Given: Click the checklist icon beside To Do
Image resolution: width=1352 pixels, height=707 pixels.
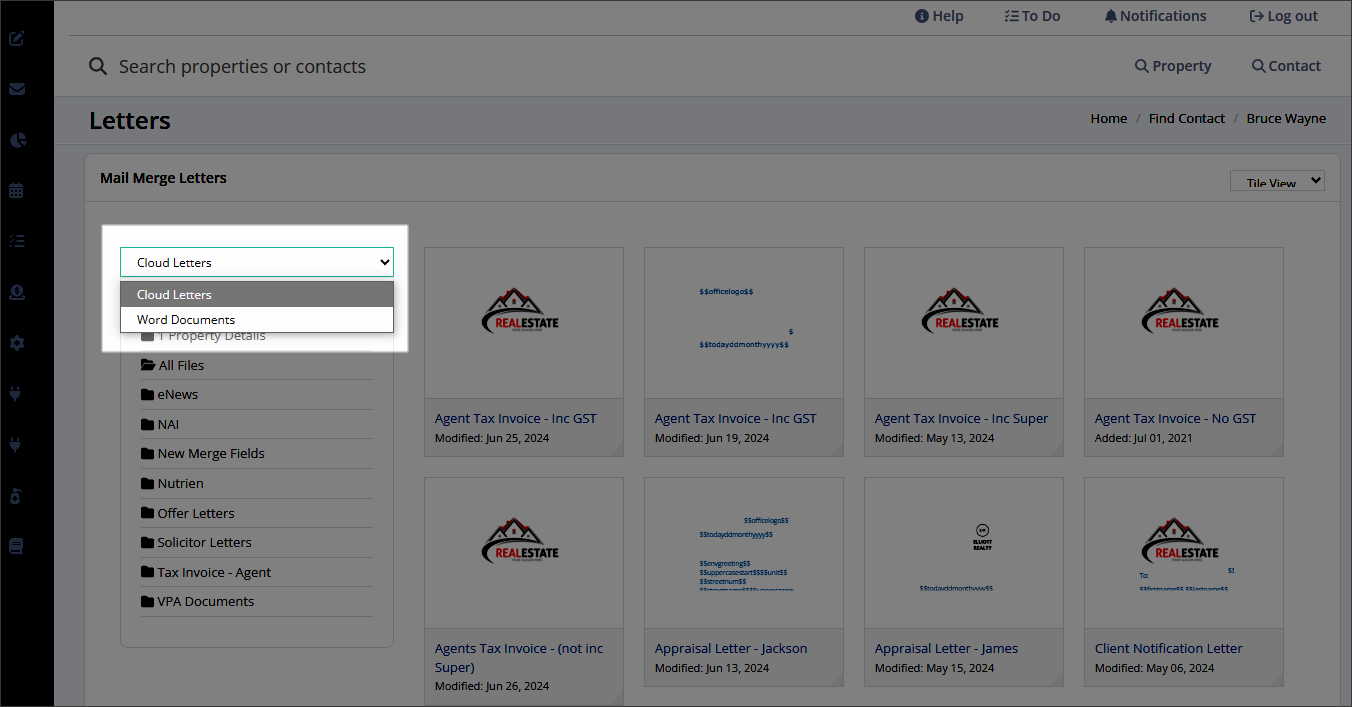Looking at the screenshot, I should [1012, 16].
